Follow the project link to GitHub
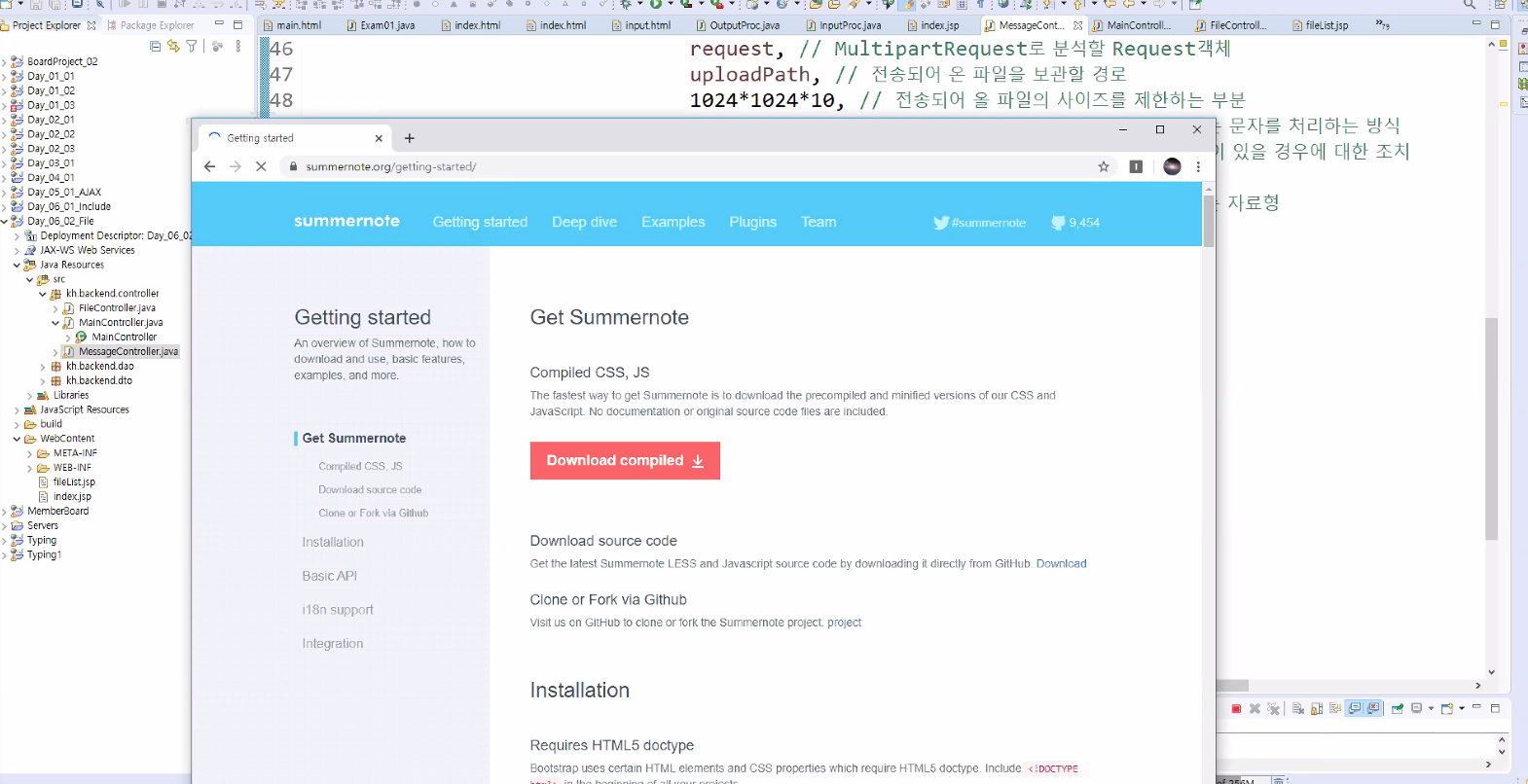 click(x=844, y=623)
